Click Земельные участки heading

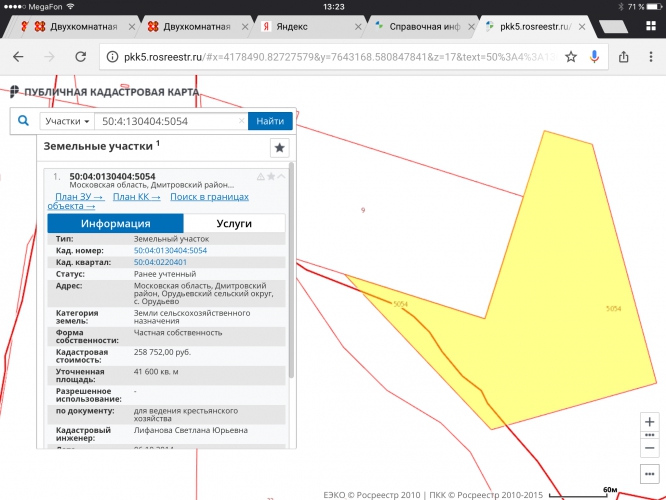[x=98, y=146]
